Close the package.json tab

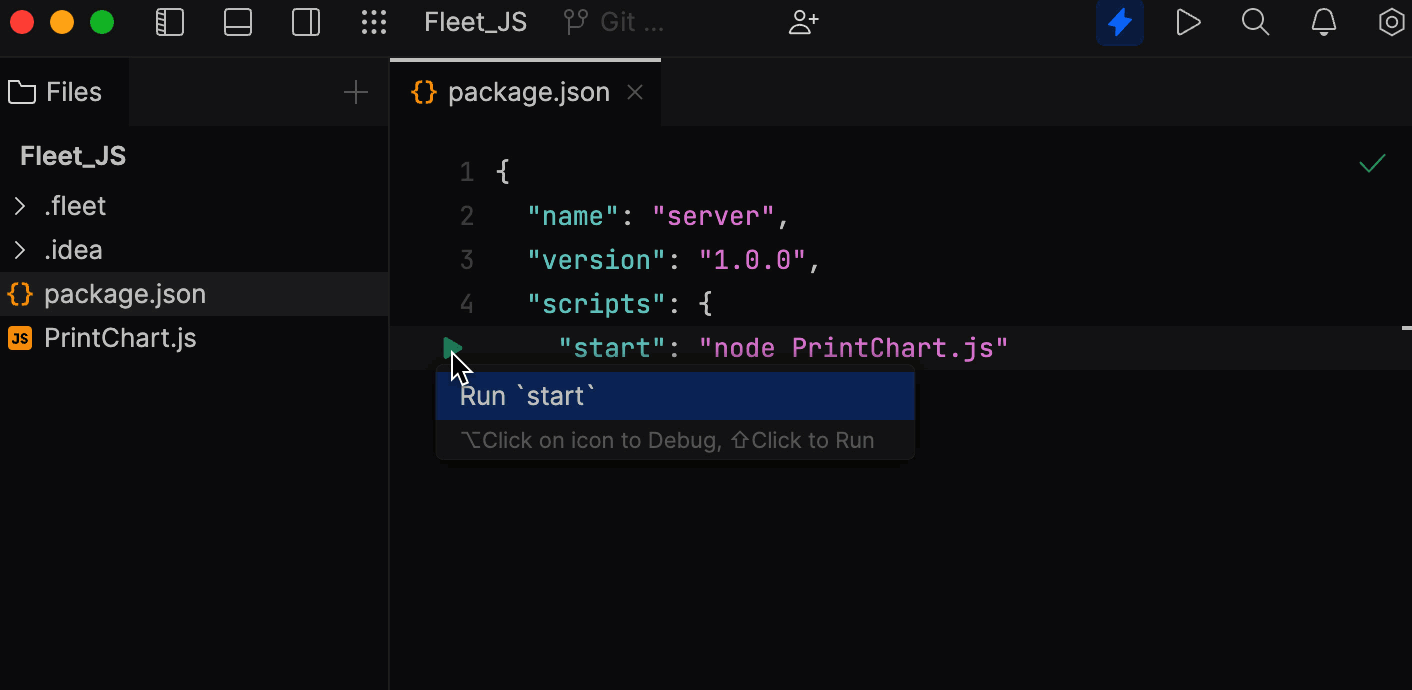[635, 92]
